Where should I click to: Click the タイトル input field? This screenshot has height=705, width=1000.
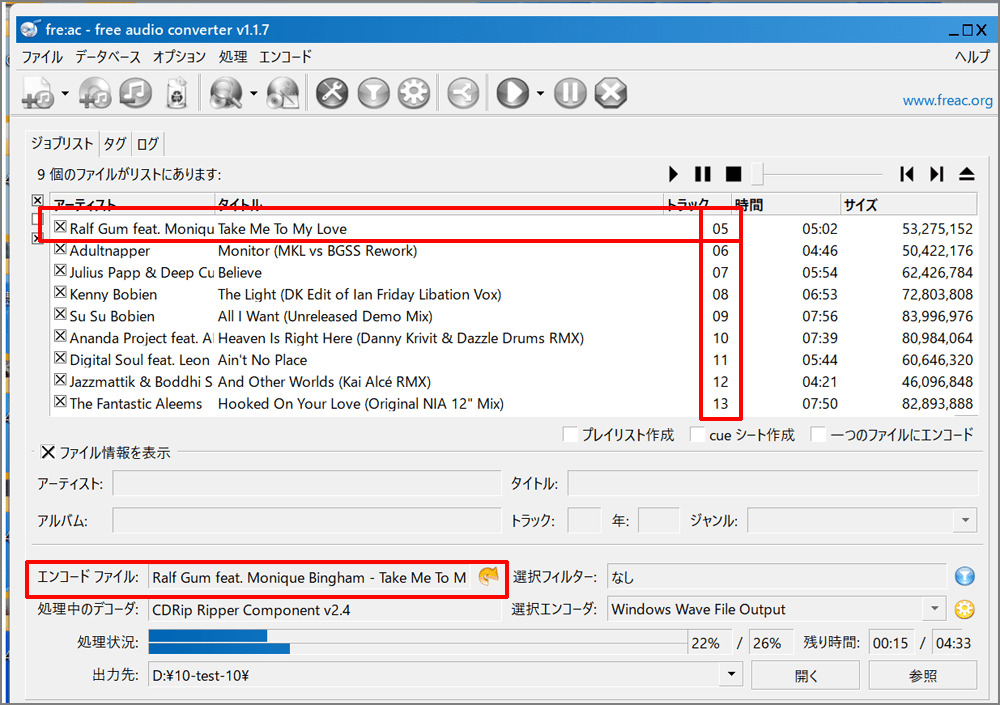[772, 483]
